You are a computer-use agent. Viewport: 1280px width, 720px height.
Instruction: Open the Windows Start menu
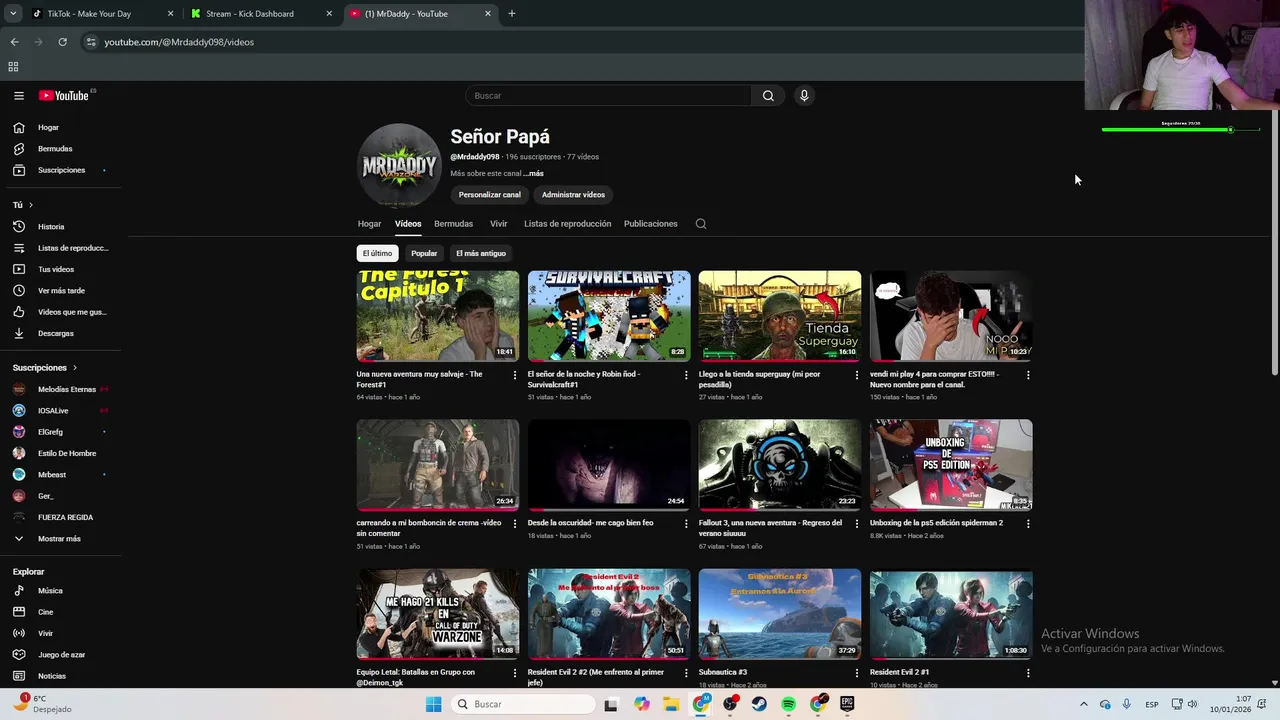point(433,705)
